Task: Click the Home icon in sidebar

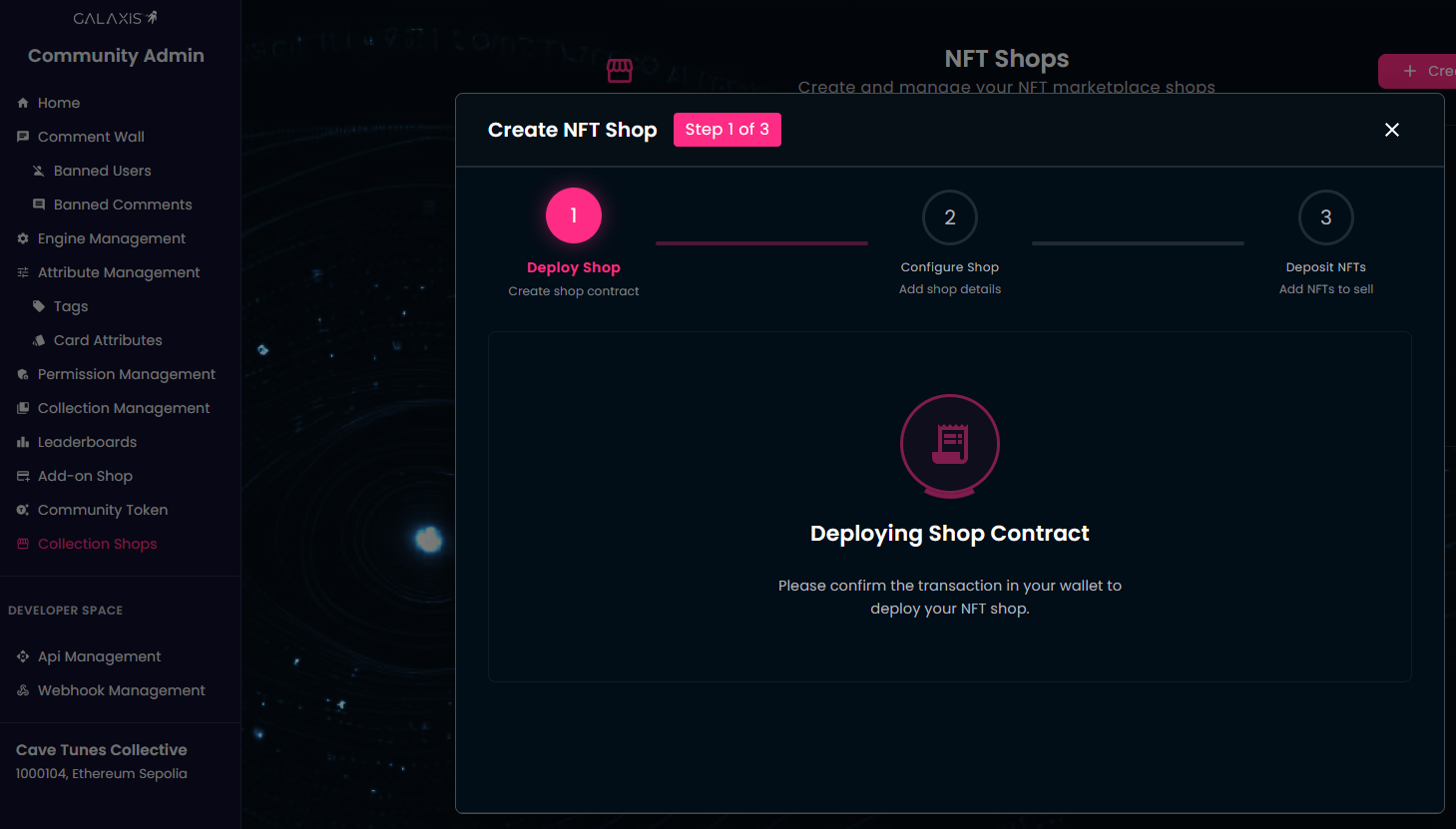Action: 23,103
